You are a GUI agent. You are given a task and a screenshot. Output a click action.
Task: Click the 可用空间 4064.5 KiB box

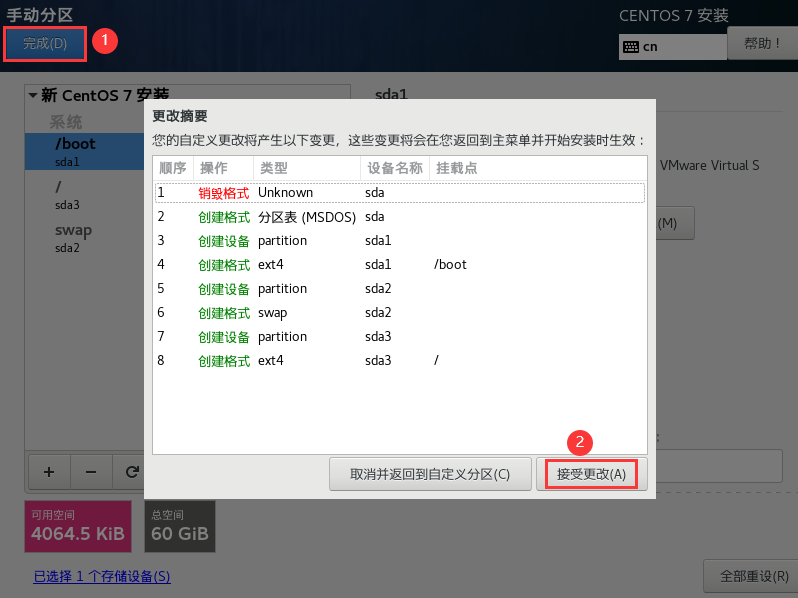[78, 526]
